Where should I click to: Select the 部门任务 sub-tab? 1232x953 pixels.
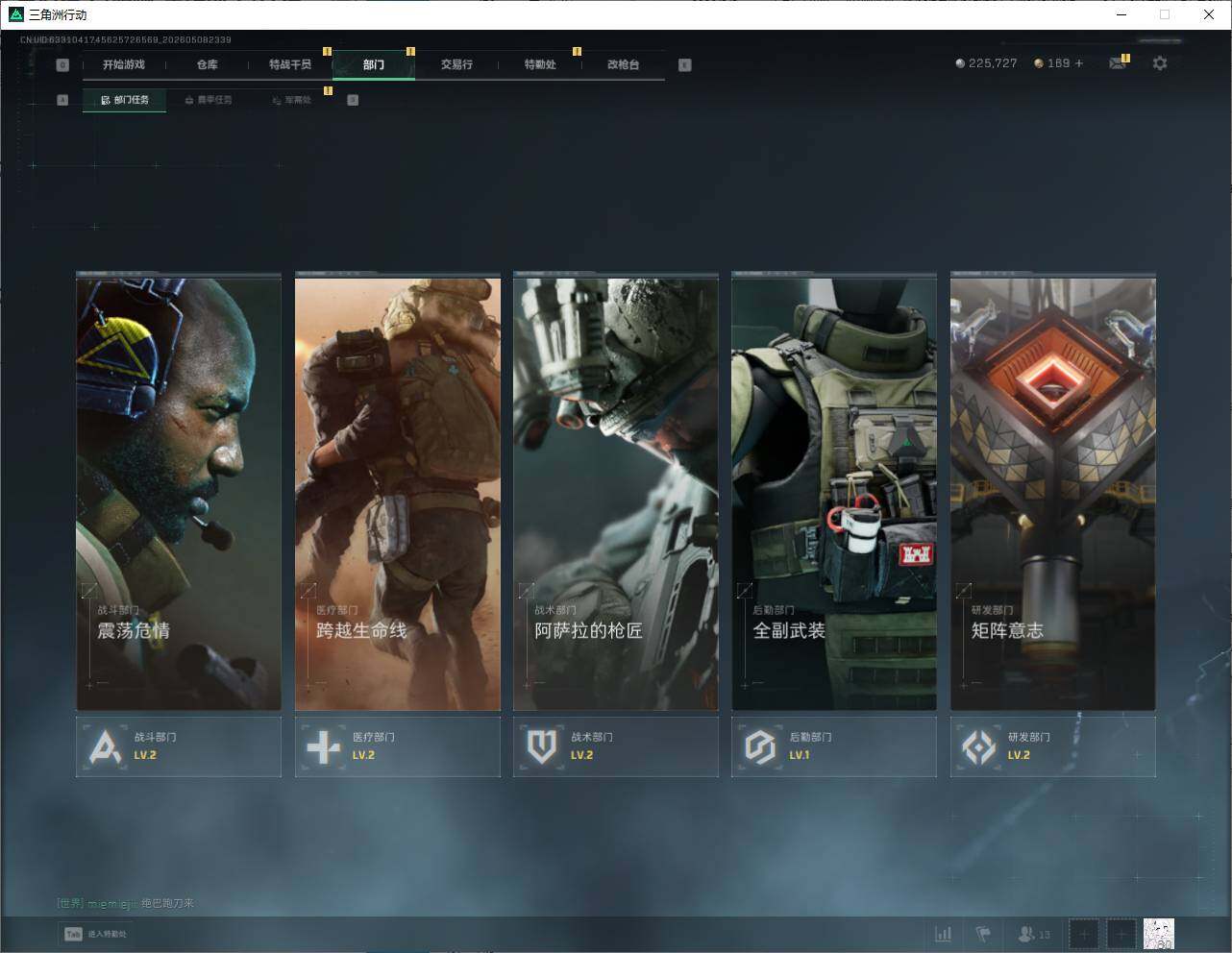[x=124, y=100]
